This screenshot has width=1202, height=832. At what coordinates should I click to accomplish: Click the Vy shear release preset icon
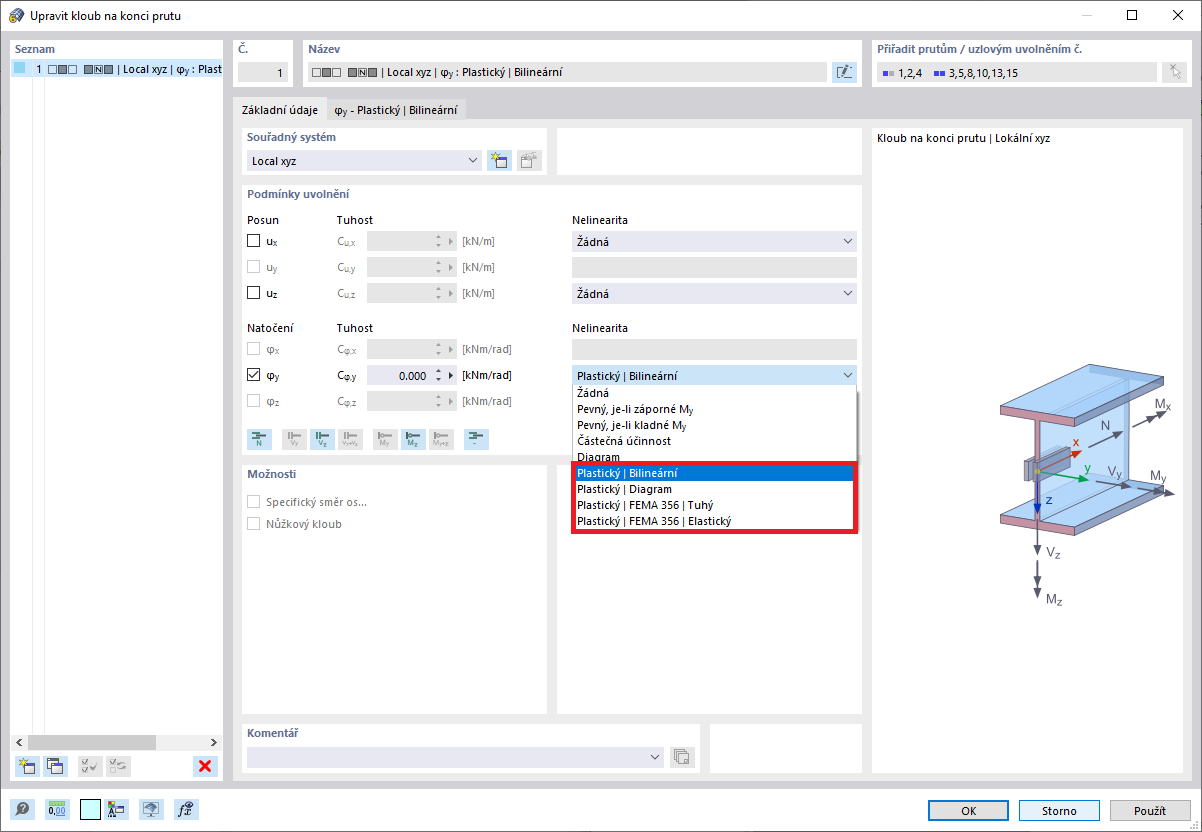point(294,438)
